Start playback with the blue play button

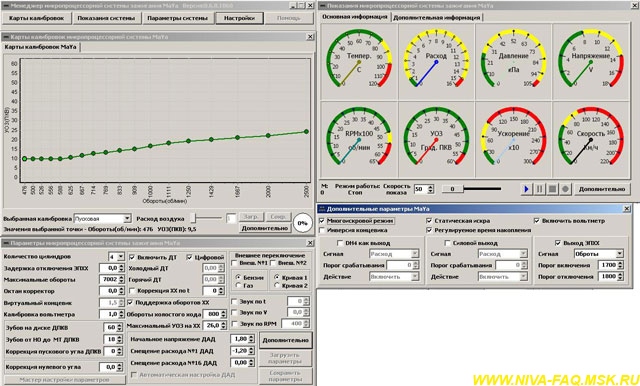click(527, 189)
